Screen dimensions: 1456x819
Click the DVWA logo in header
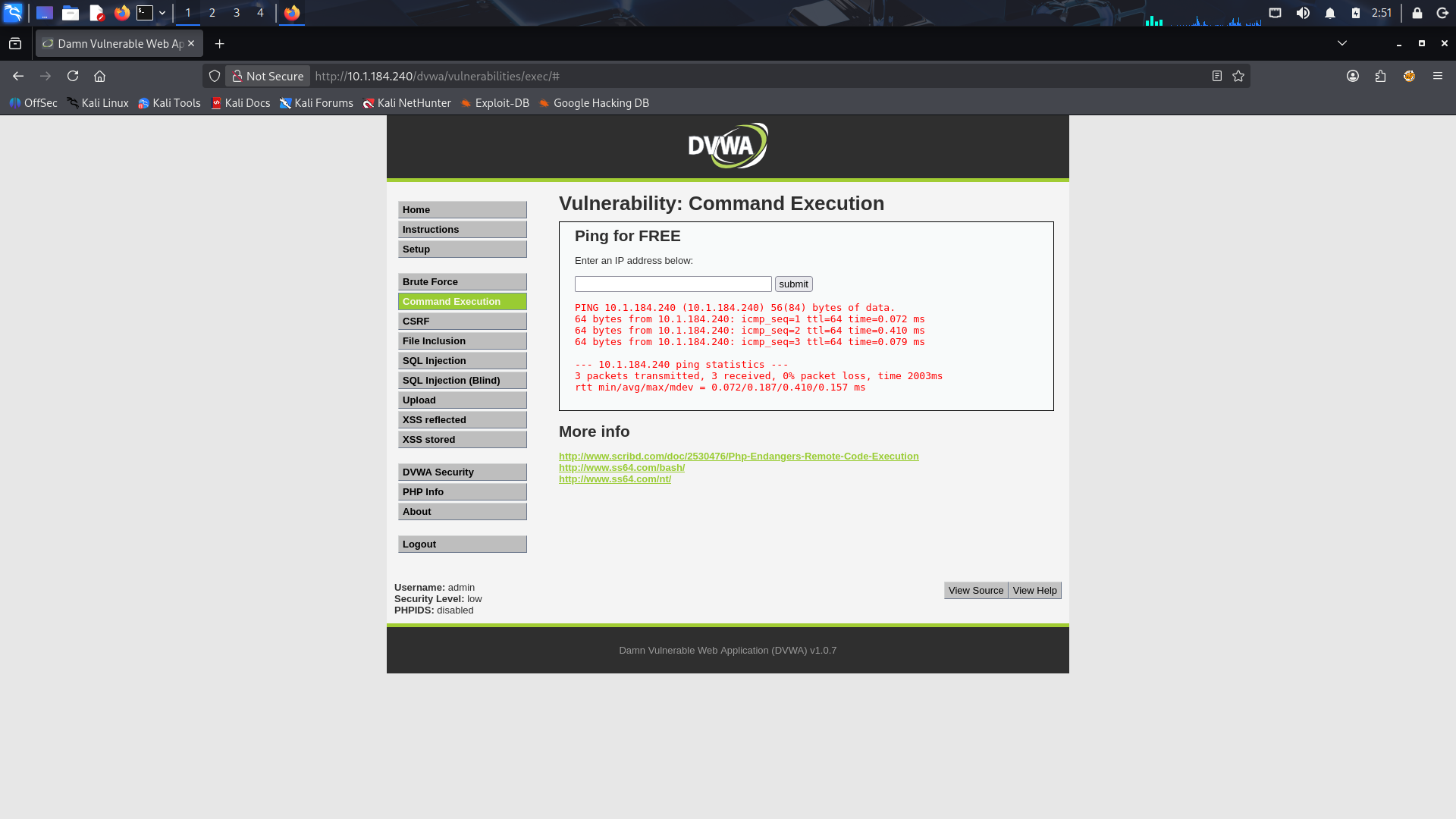(728, 146)
